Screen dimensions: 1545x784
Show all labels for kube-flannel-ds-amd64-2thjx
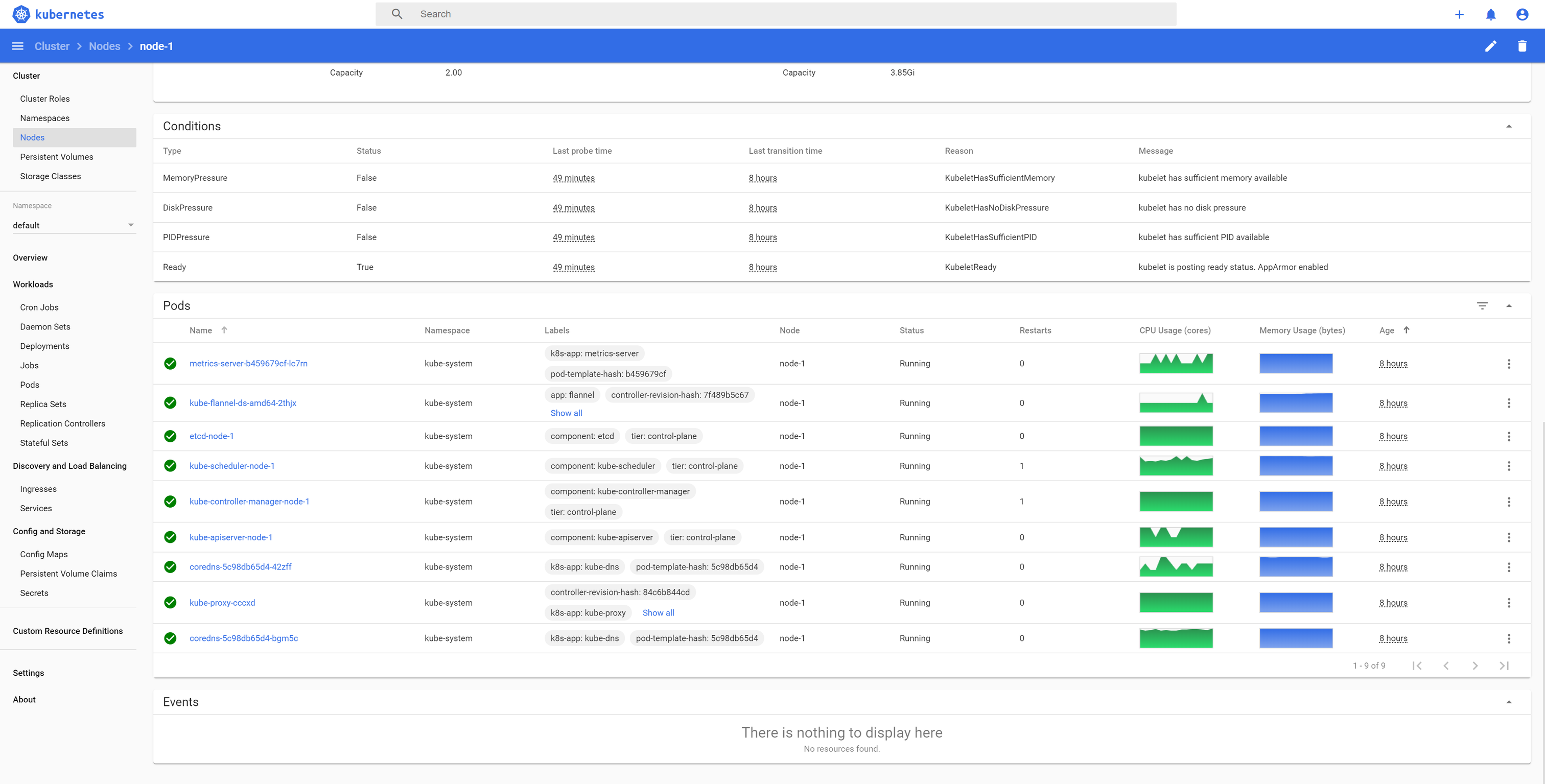tap(566, 413)
